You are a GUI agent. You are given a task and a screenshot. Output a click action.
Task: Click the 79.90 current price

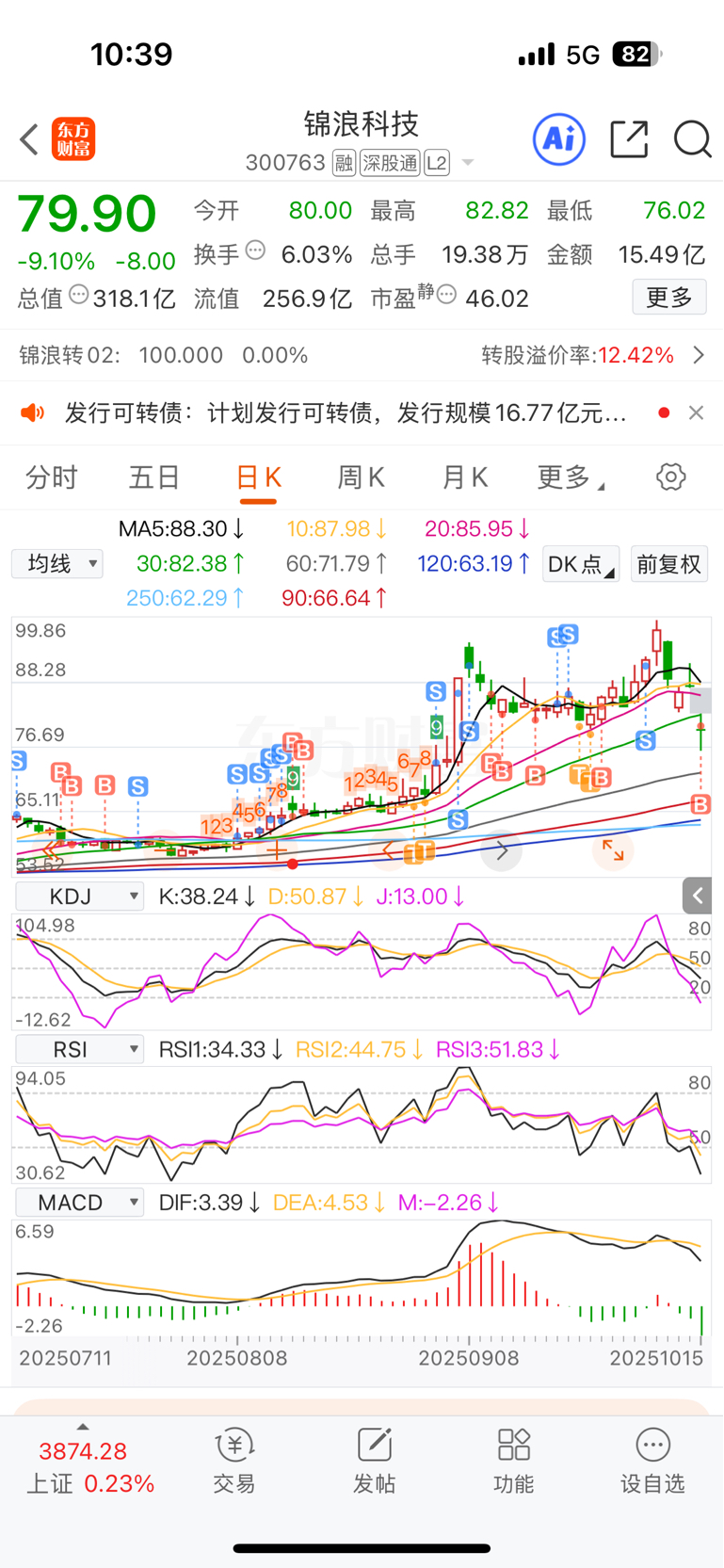pyautogui.click(x=87, y=214)
